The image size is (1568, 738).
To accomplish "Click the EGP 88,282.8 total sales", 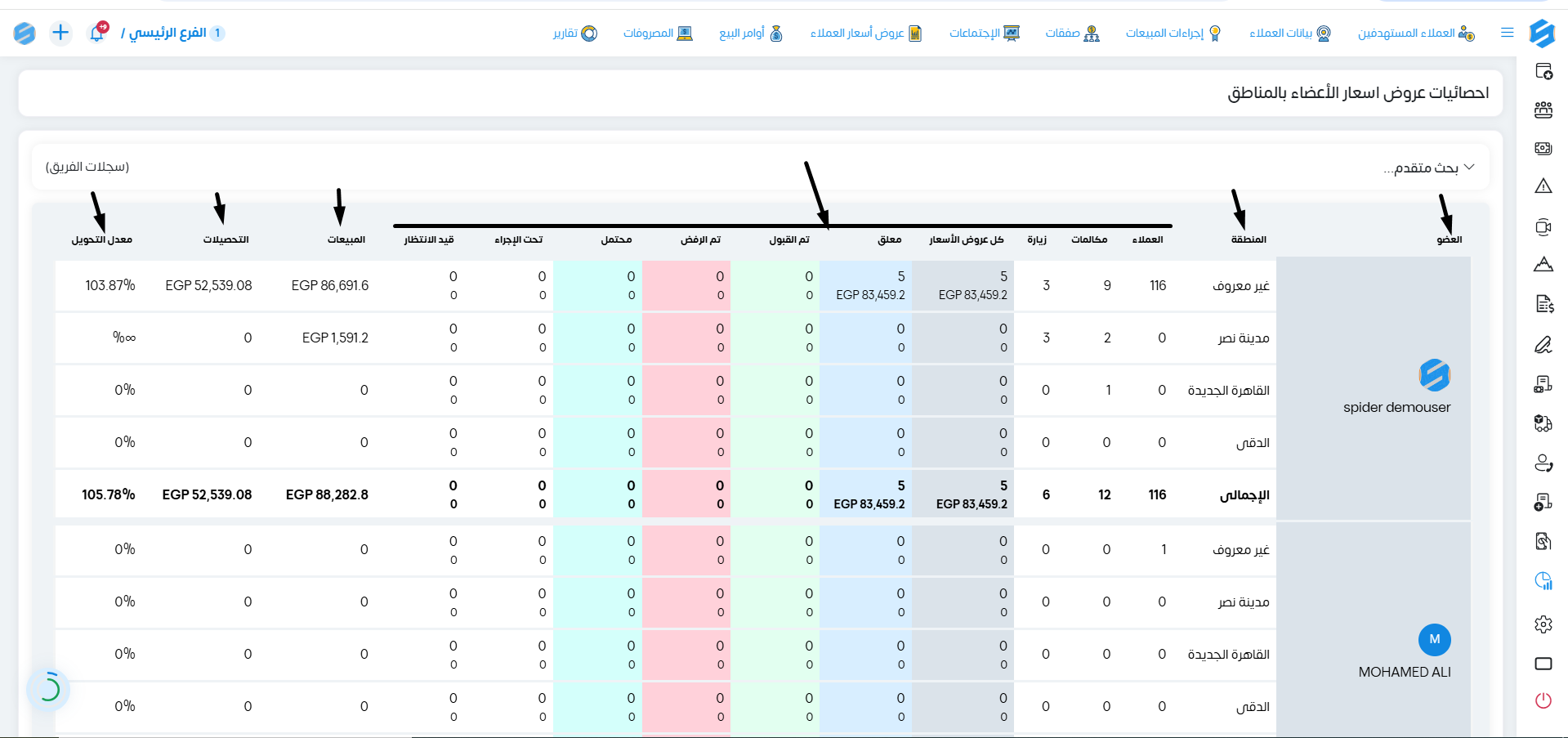I will coord(327,494).
